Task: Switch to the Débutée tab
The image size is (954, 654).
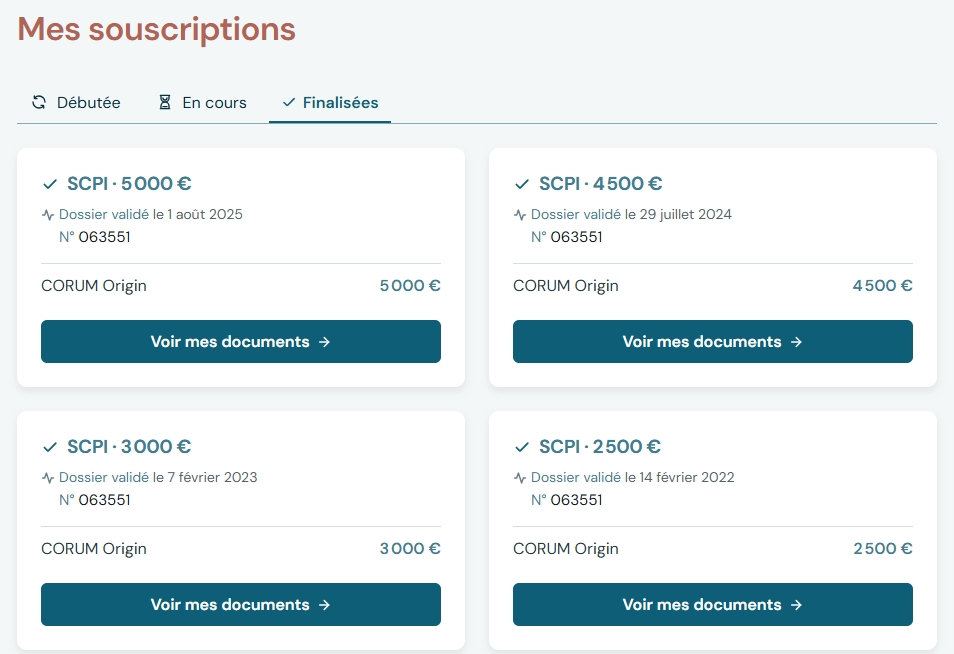Action: point(76,103)
